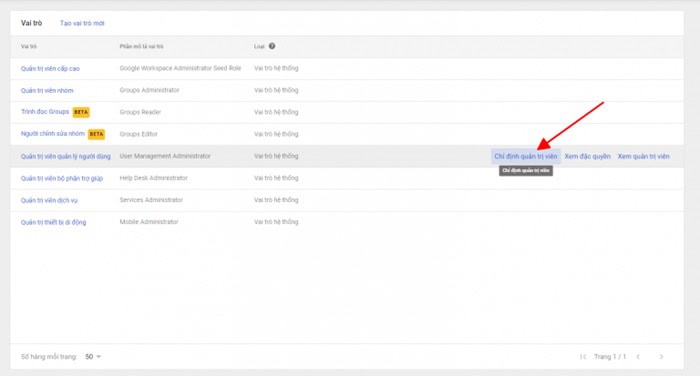Image resolution: width=700 pixels, height=376 pixels.
Task: Select the Loại column header
Action: 259,46
